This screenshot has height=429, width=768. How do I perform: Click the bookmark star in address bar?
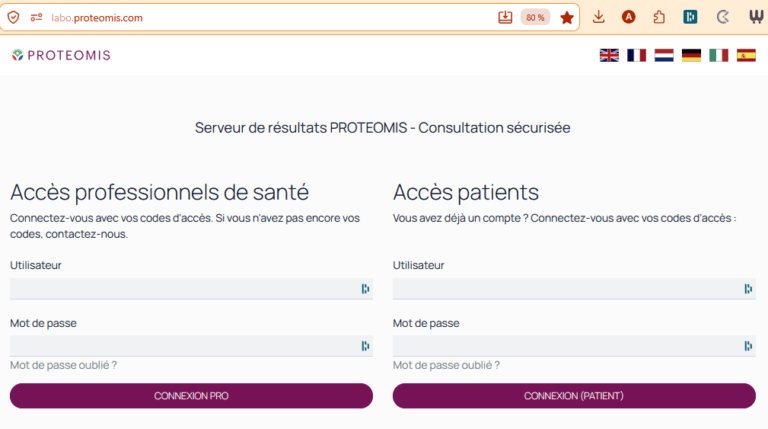567,17
